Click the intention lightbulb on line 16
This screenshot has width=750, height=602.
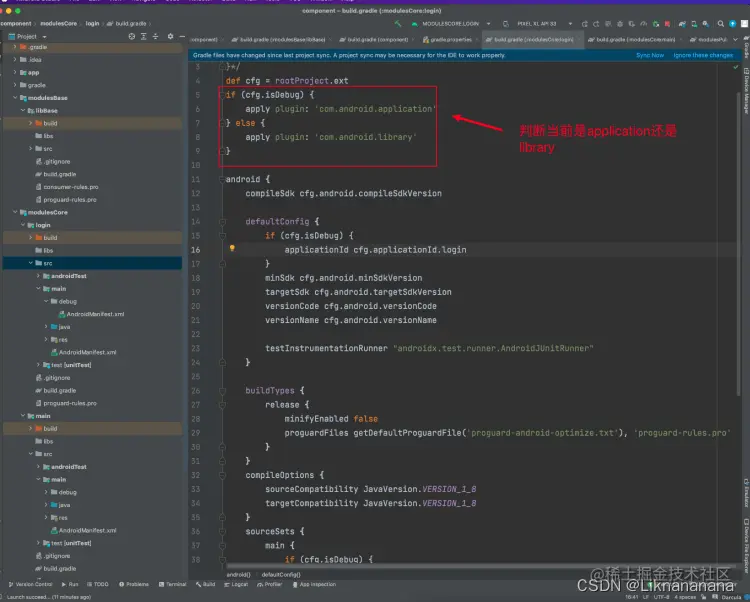[x=232, y=248]
